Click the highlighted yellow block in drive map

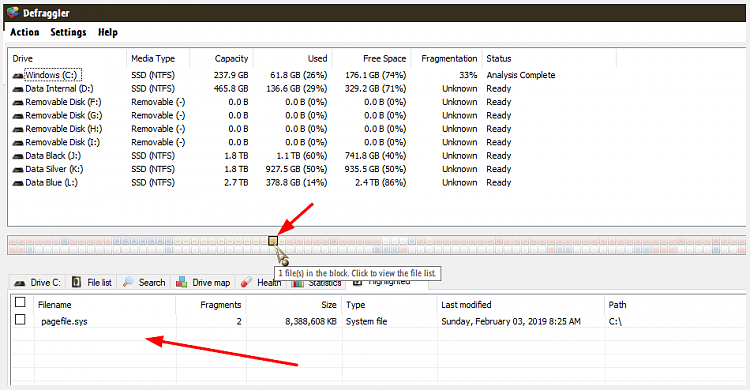tap(273, 241)
